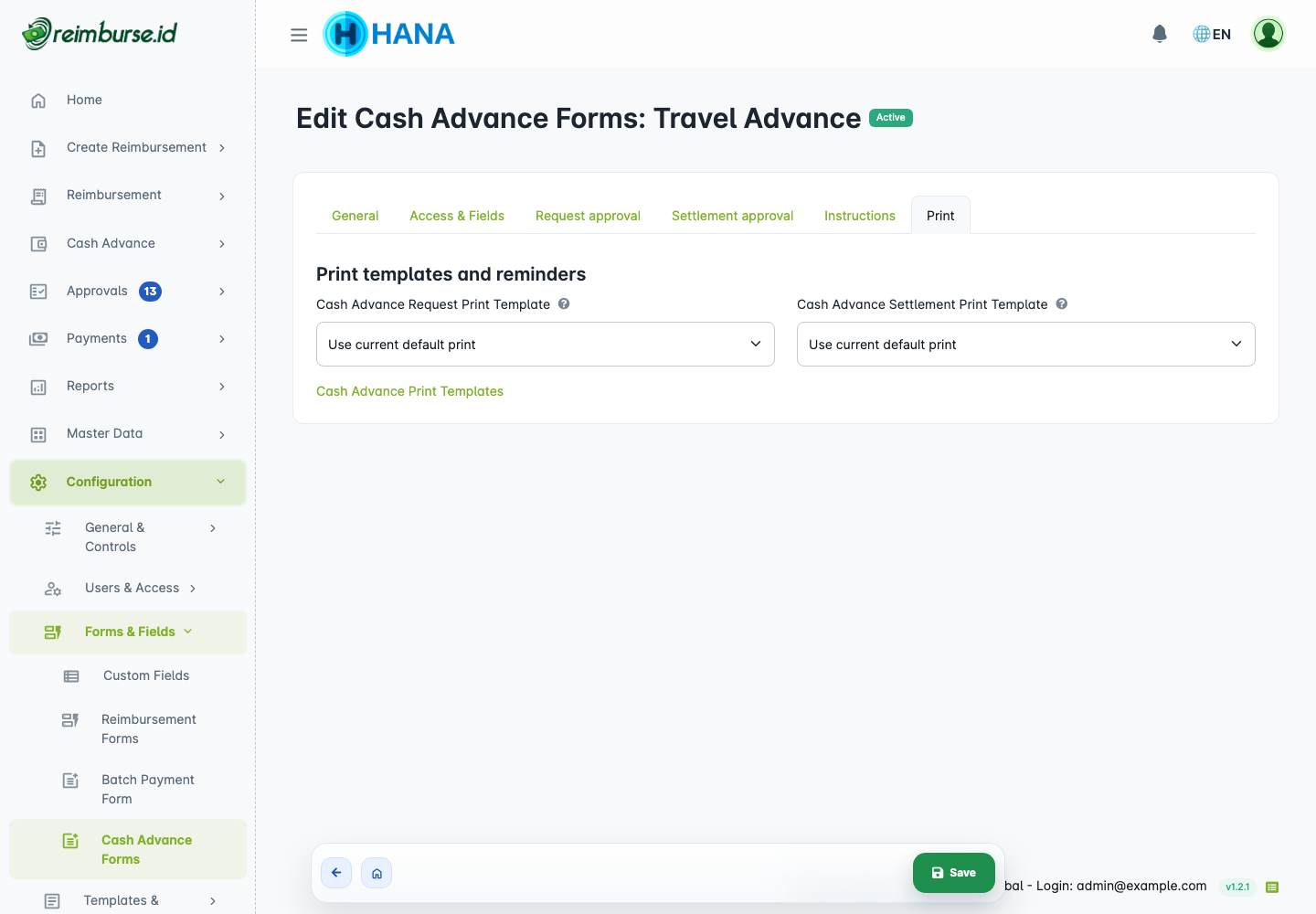Click the Master Data grid icon
The width and height of the screenshot is (1316, 914).
(38, 434)
